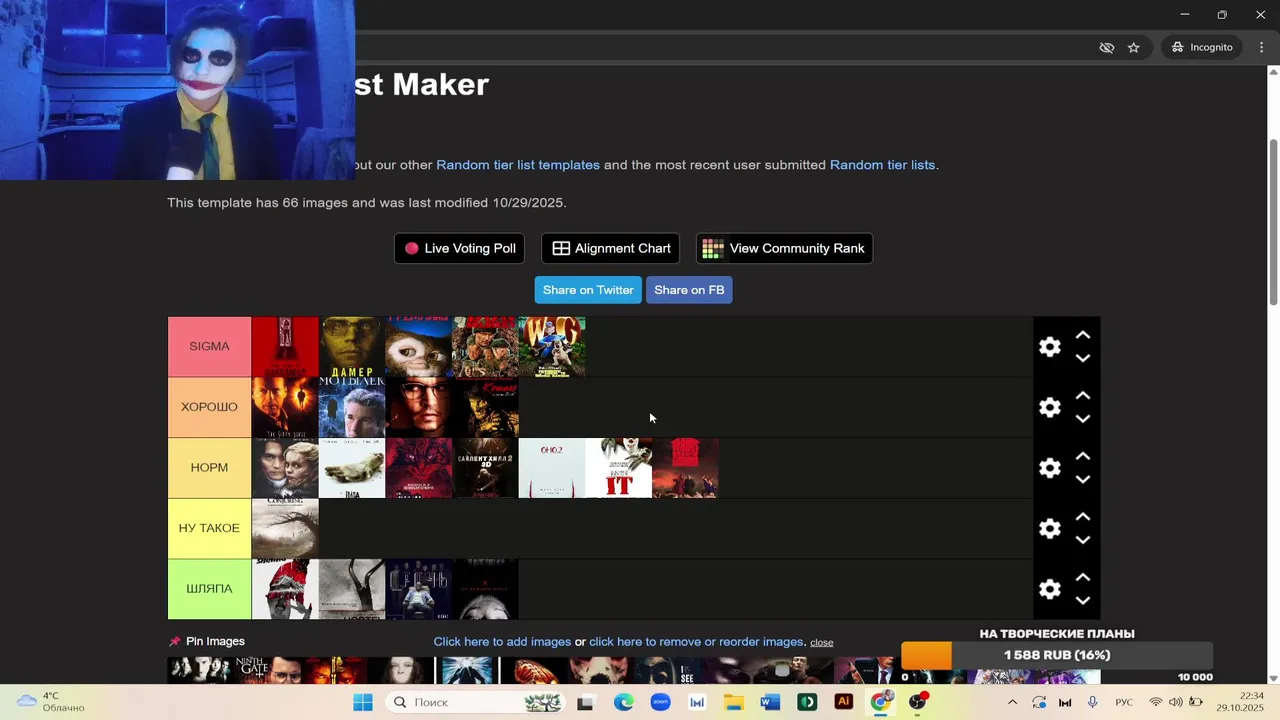1280x720 pixels.
Task: Open Random tier lists link
Action: 882,165
